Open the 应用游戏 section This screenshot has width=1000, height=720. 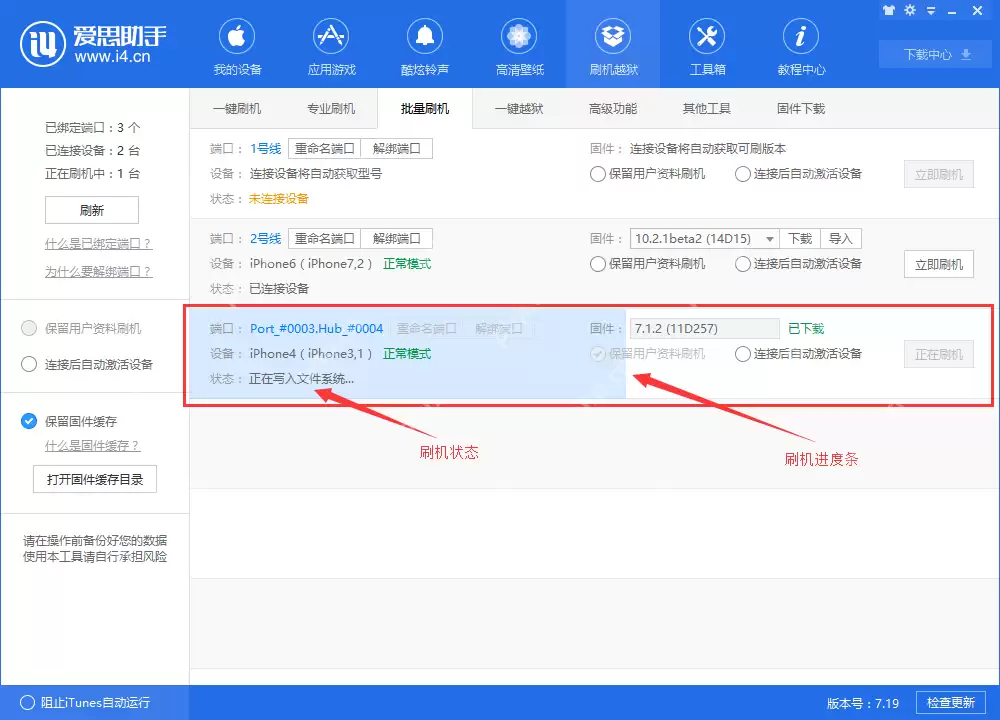tap(331, 45)
